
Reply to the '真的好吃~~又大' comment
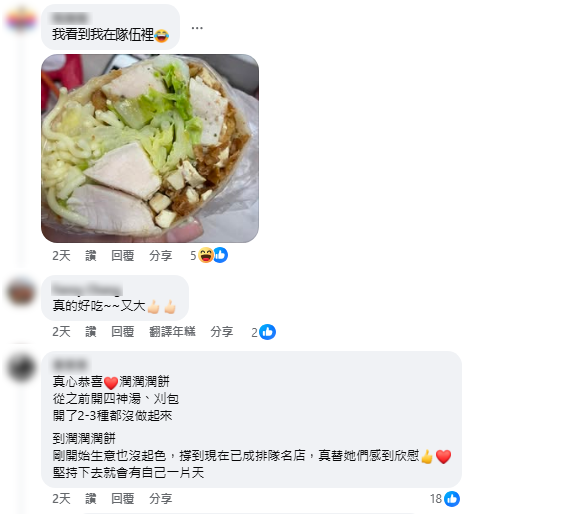[123, 332]
